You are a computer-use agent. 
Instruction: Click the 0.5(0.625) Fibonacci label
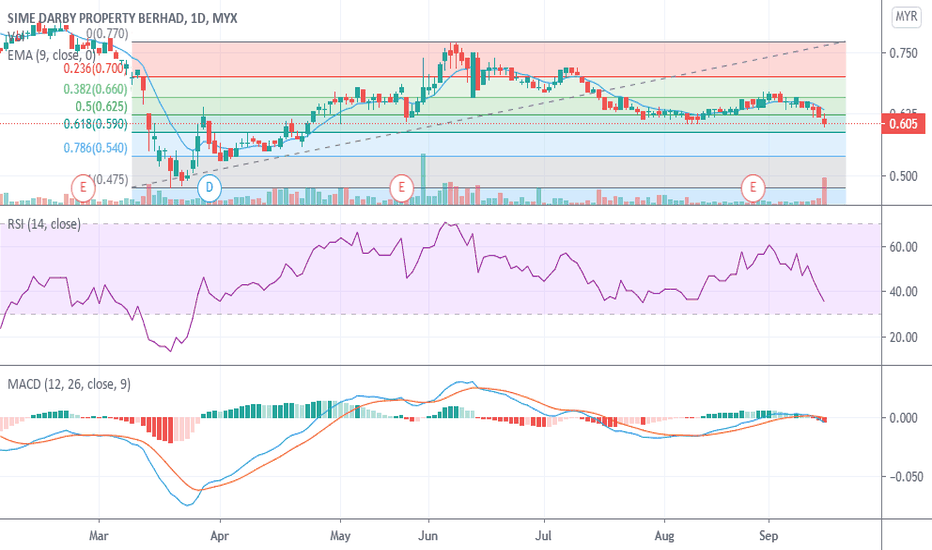point(101,106)
